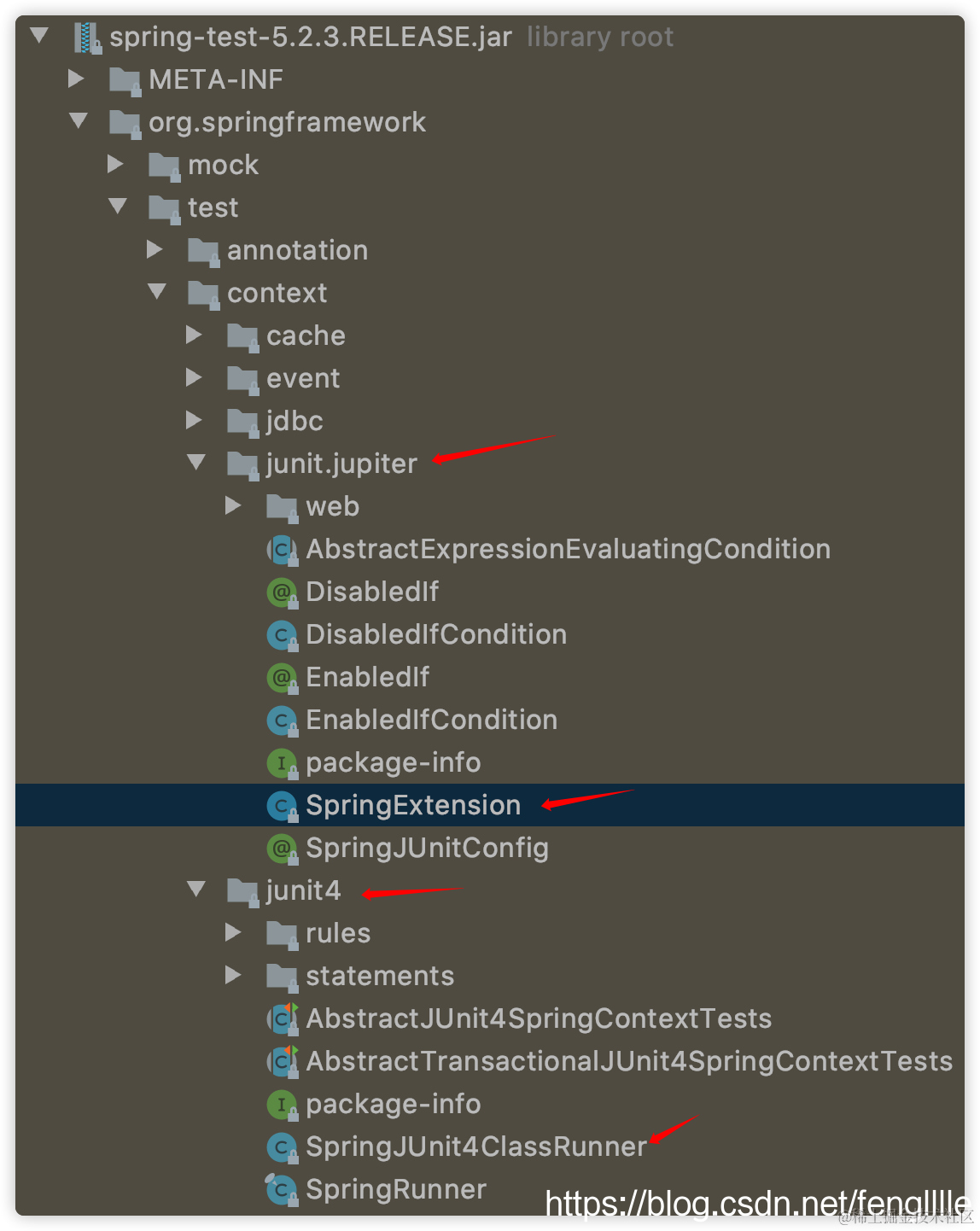Collapse the junit4 package arrow

pyautogui.click(x=196, y=890)
